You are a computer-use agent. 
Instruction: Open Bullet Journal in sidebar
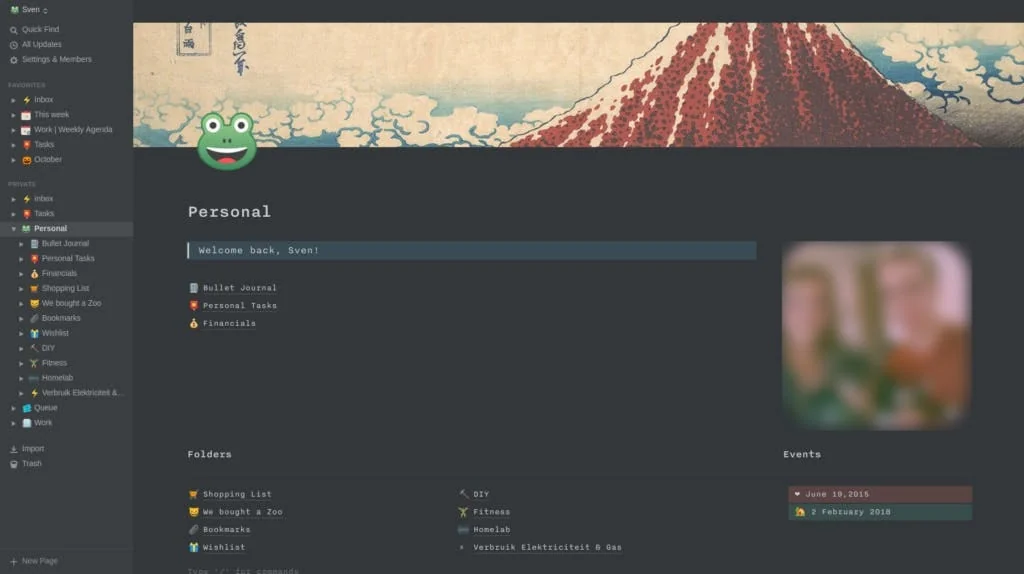coord(65,244)
